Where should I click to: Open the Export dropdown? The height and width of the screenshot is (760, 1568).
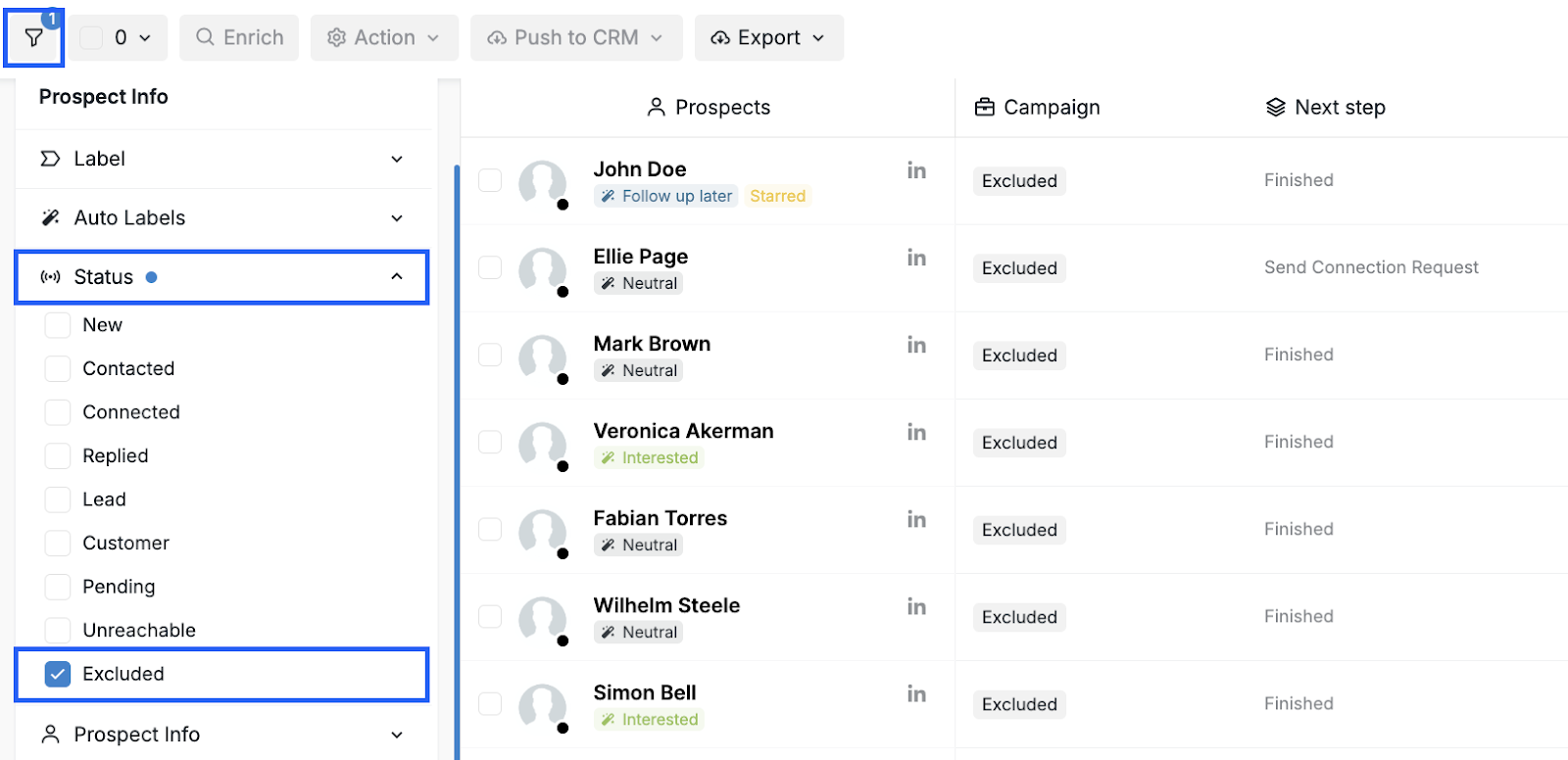(768, 38)
